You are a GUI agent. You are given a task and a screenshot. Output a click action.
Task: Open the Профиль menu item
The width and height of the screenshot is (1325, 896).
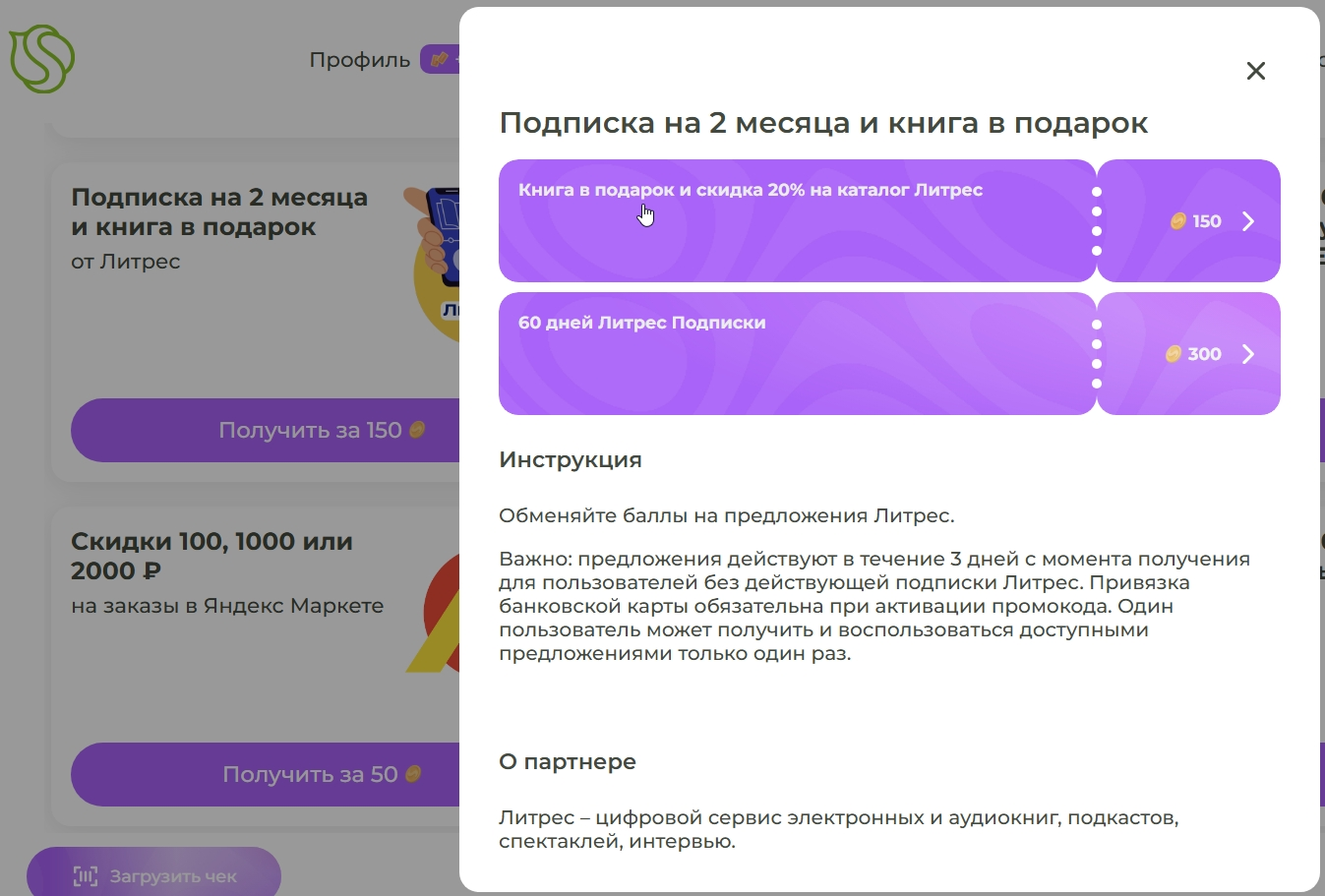pos(360,60)
